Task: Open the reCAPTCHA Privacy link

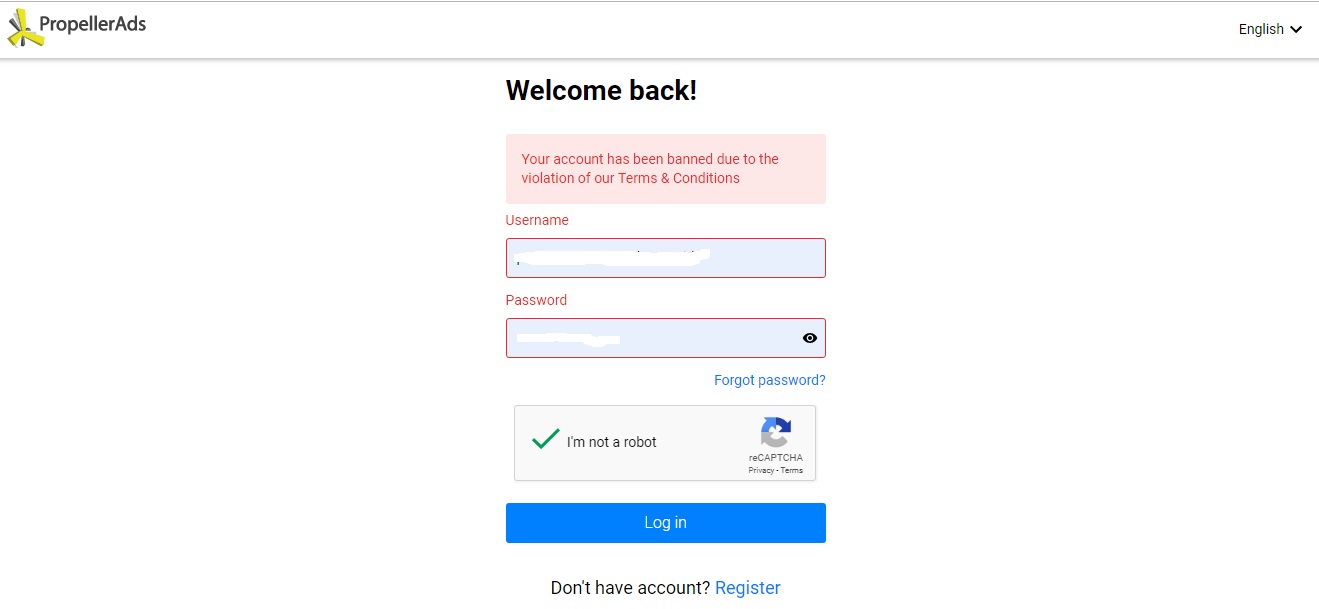Action: pyautogui.click(x=761, y=470)
